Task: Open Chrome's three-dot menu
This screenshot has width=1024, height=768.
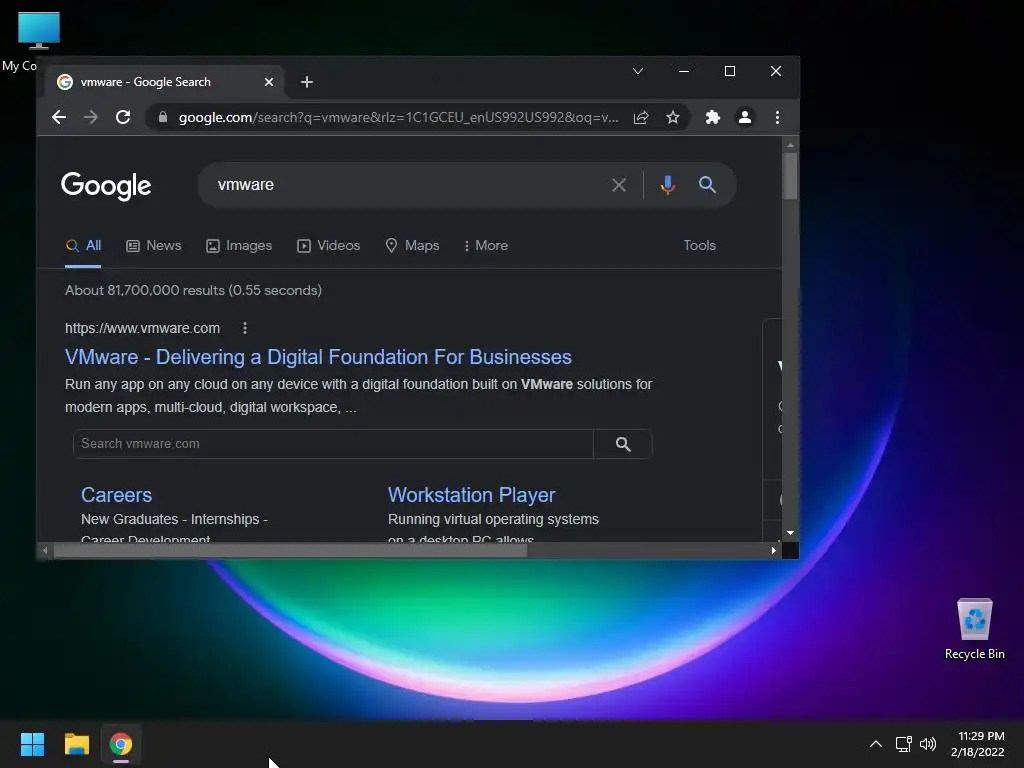Action: [x=777, y=118]
